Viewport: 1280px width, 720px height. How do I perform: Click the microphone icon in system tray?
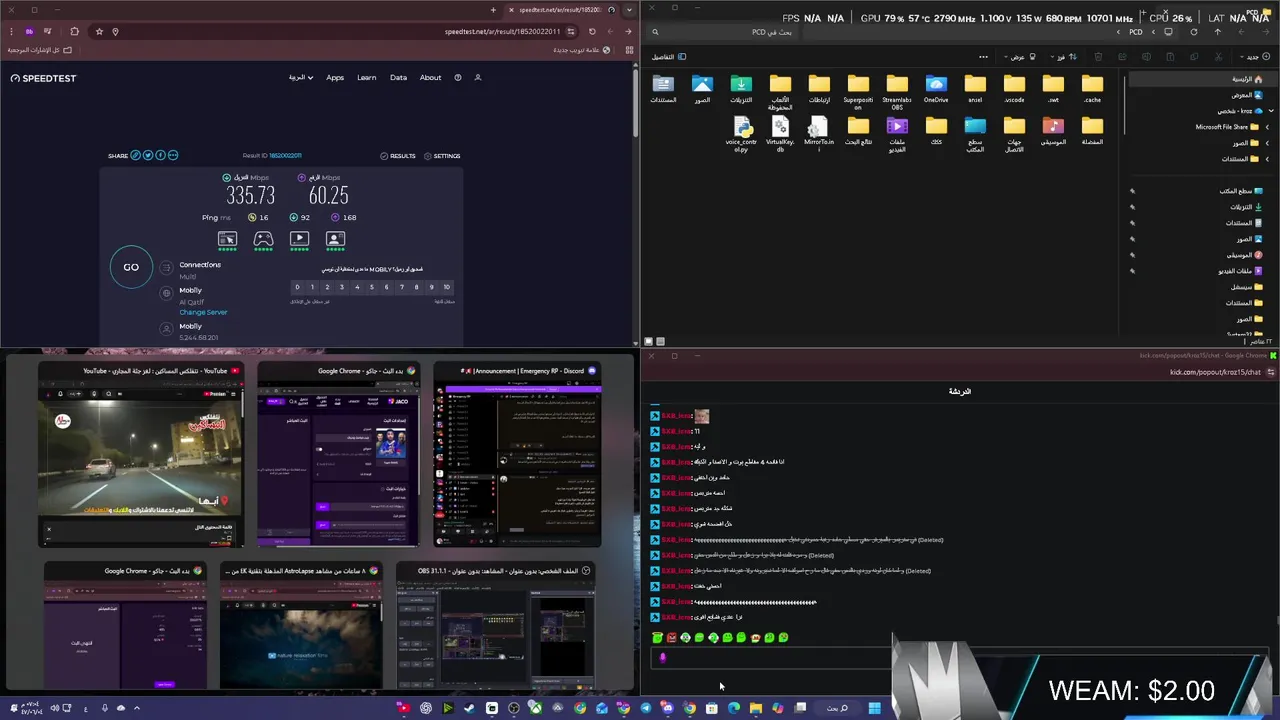click(x=104, y=708)
